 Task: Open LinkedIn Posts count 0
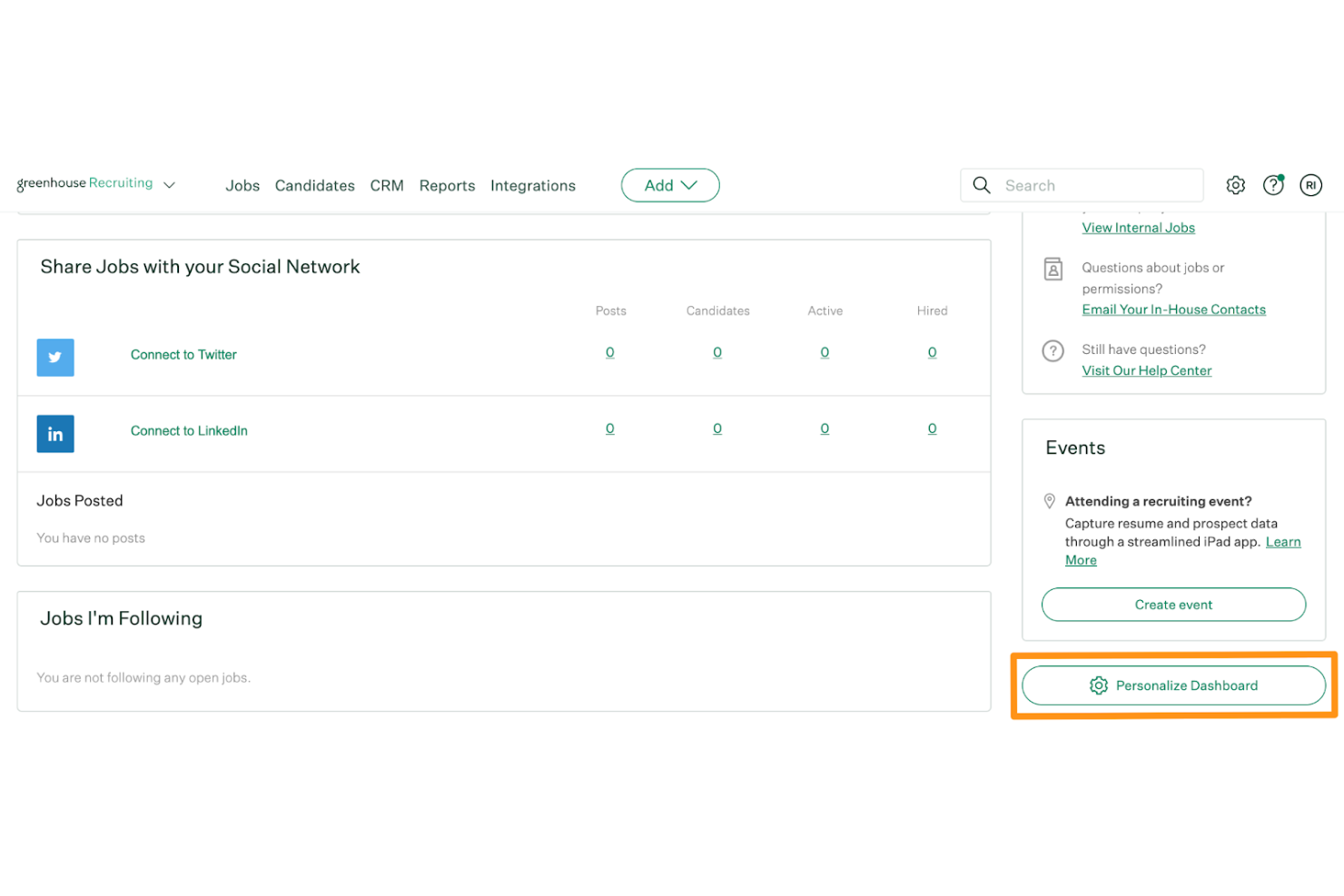pos(610,428)
